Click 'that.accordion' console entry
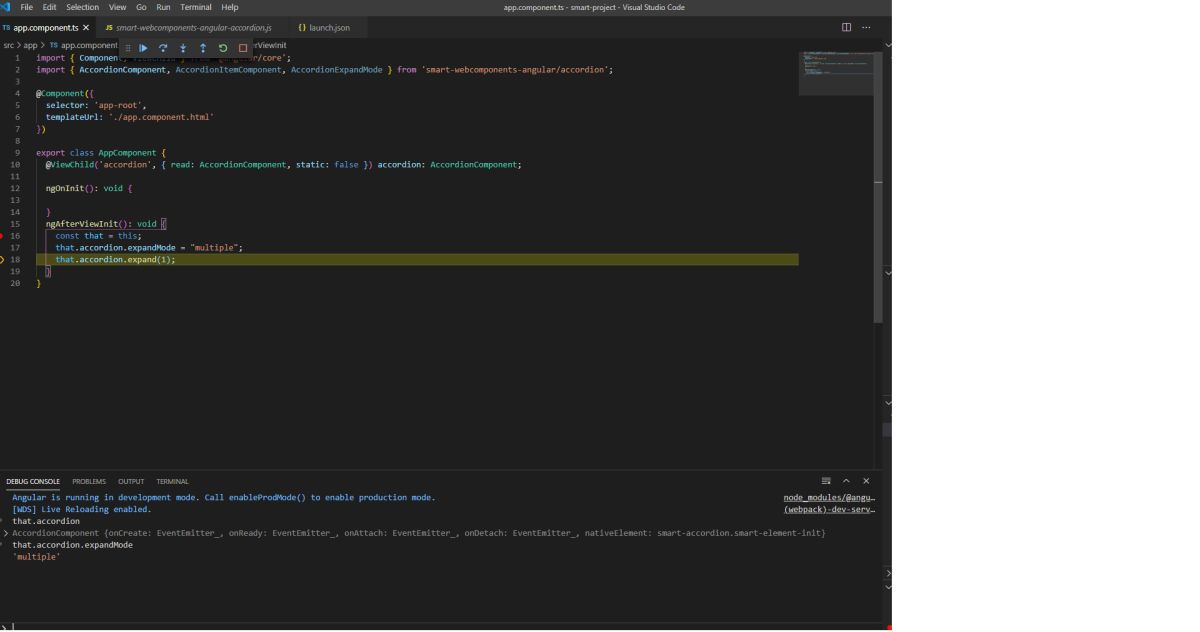The width and height of the screenshot is (1200, 632). click(46, 521)
